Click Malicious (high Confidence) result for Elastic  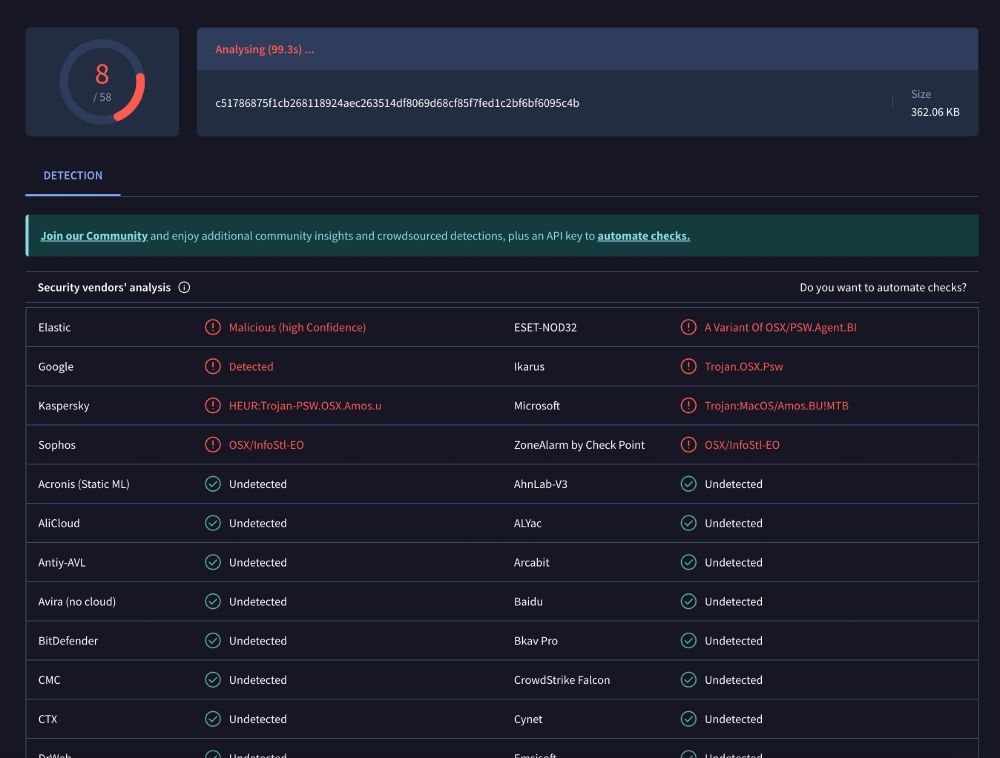point(297,328)
